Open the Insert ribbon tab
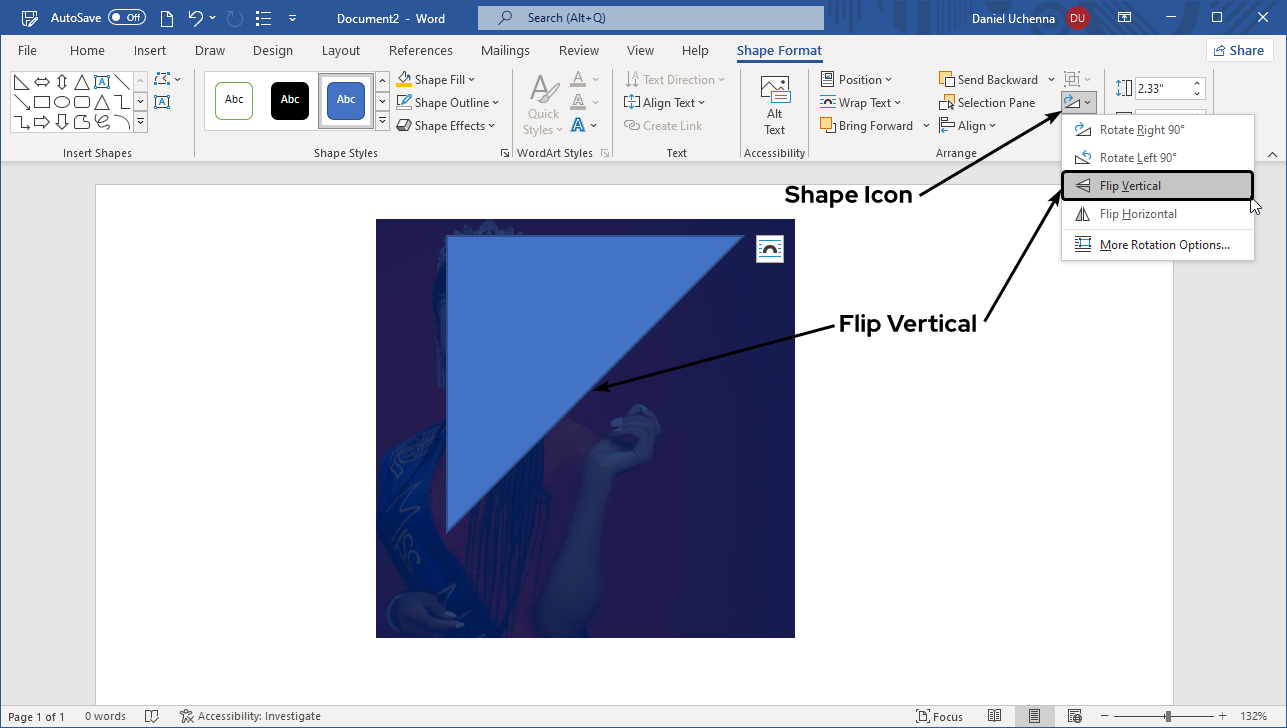The image size is (1287, 728). pyautogui.click(x=150, y=51)
